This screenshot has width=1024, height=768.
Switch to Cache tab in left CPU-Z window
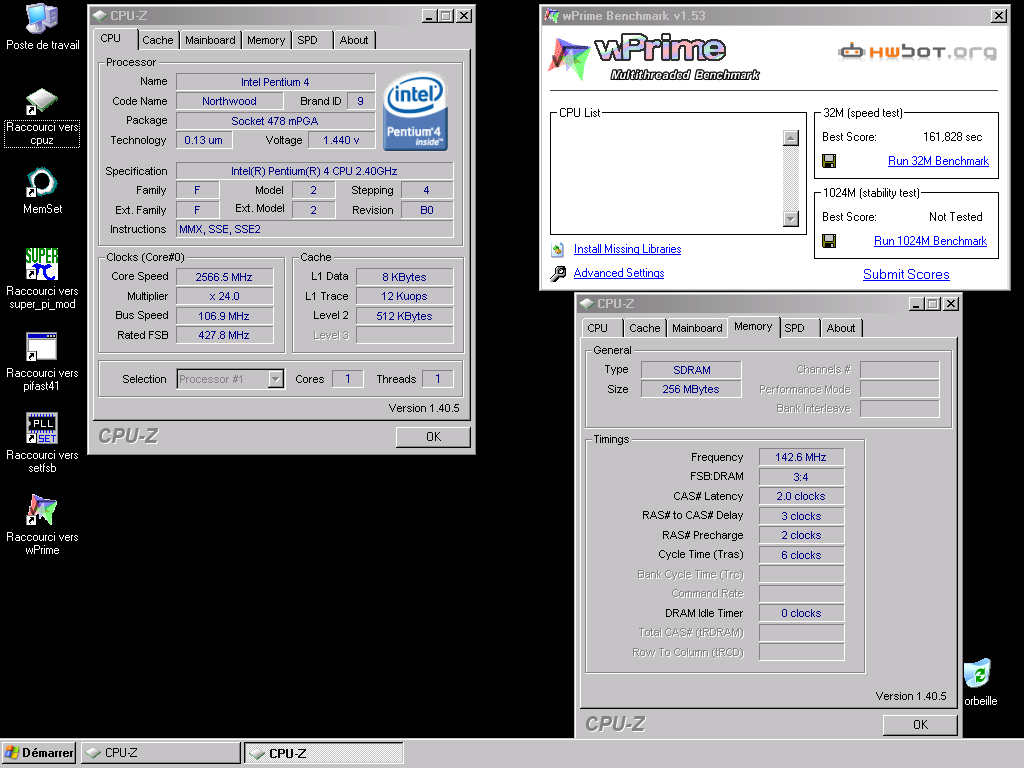tap(157, 40)
